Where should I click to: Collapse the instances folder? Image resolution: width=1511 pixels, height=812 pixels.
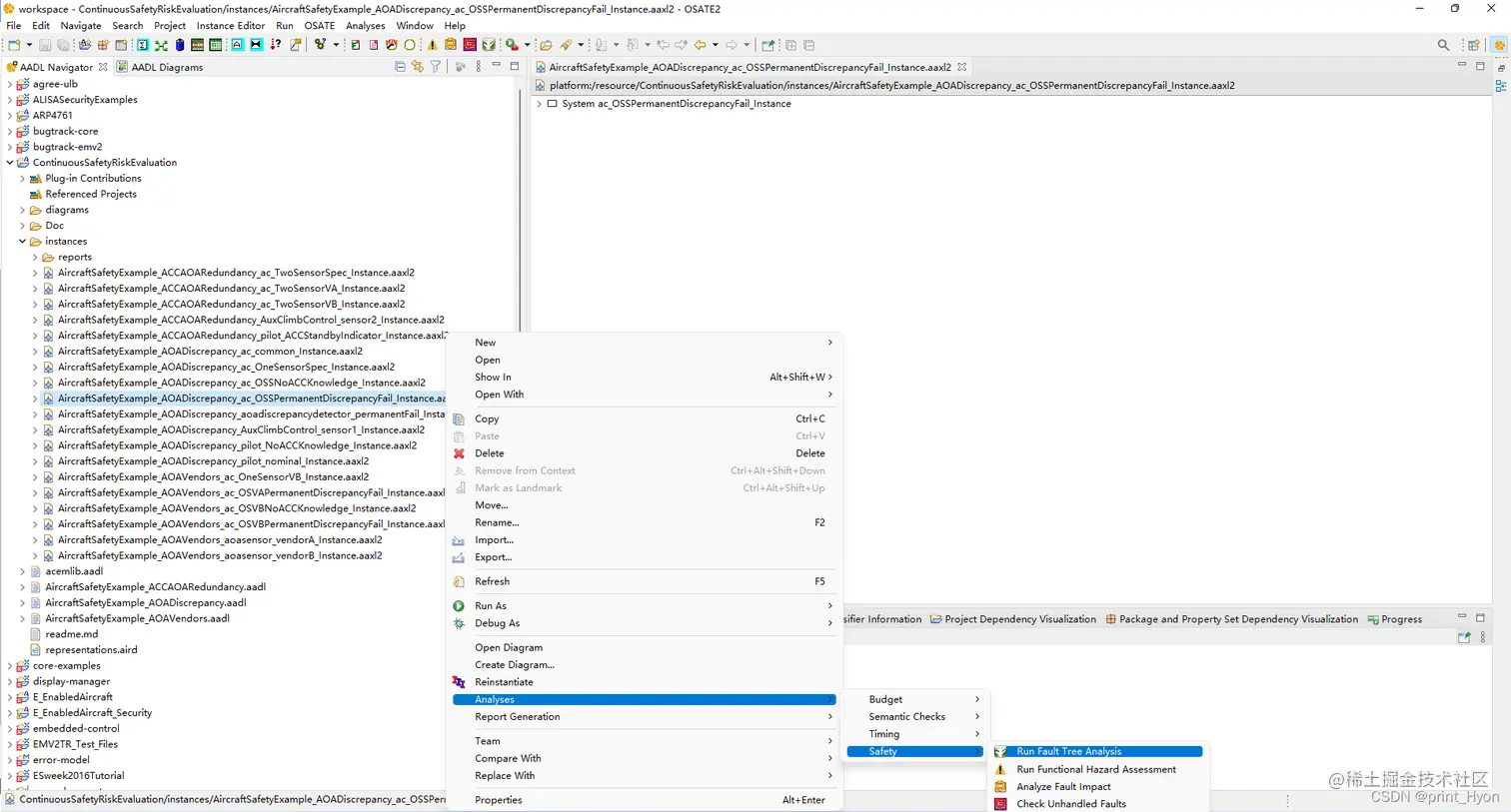coord(22,242)
